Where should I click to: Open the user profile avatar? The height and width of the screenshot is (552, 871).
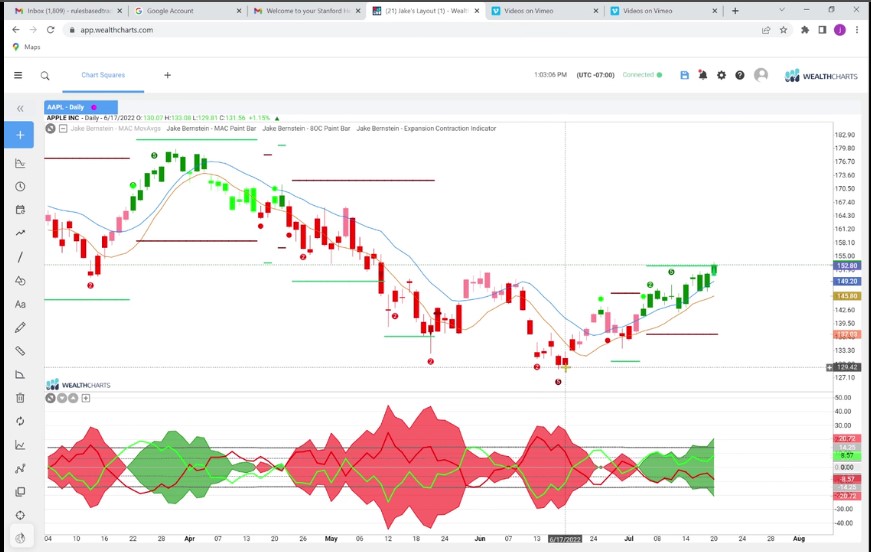(x=761, y=75)
